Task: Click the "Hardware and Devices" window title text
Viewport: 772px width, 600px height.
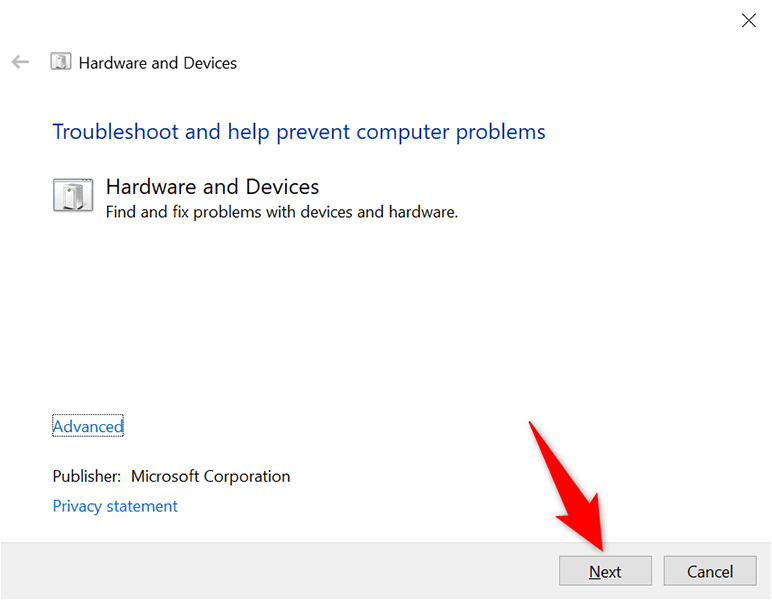Action: coord(158,63)
